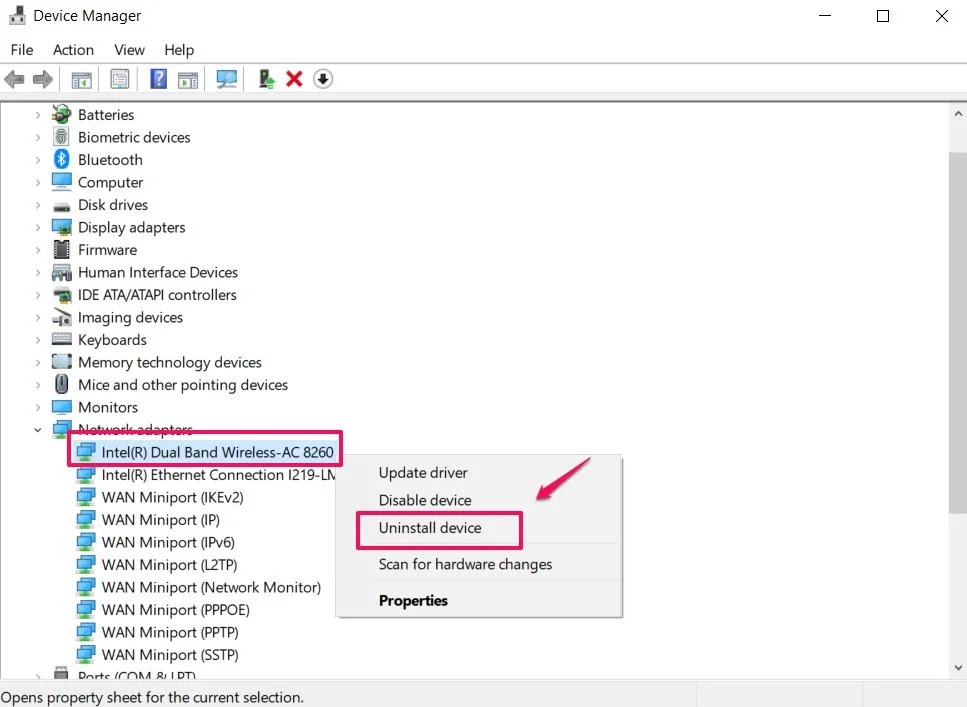Click the down-arrow disable device icon
Screen dimensions: 967x707
point(323,79)
